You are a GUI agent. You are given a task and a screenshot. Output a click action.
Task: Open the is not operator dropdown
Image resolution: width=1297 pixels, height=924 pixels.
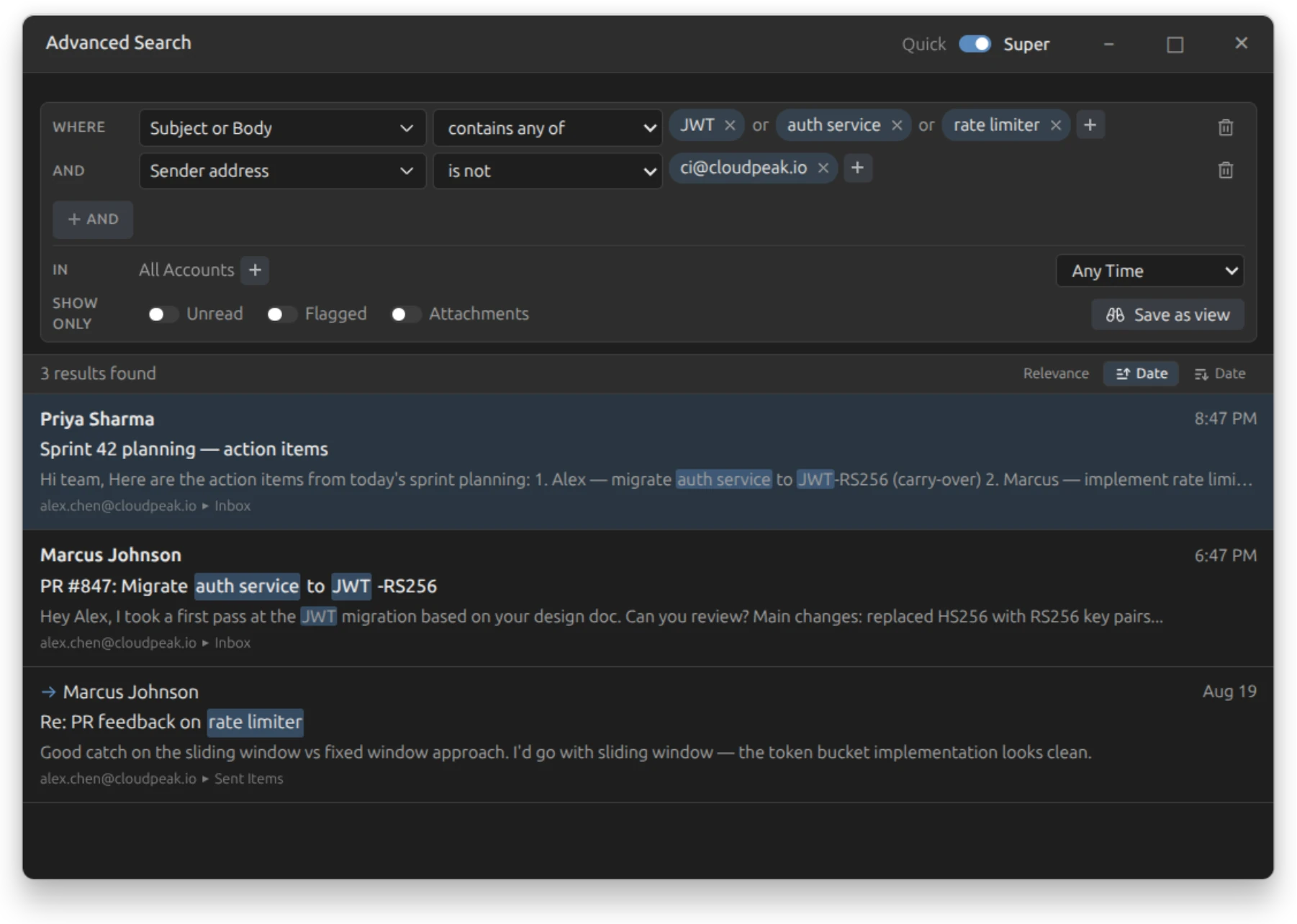[547, 171]
